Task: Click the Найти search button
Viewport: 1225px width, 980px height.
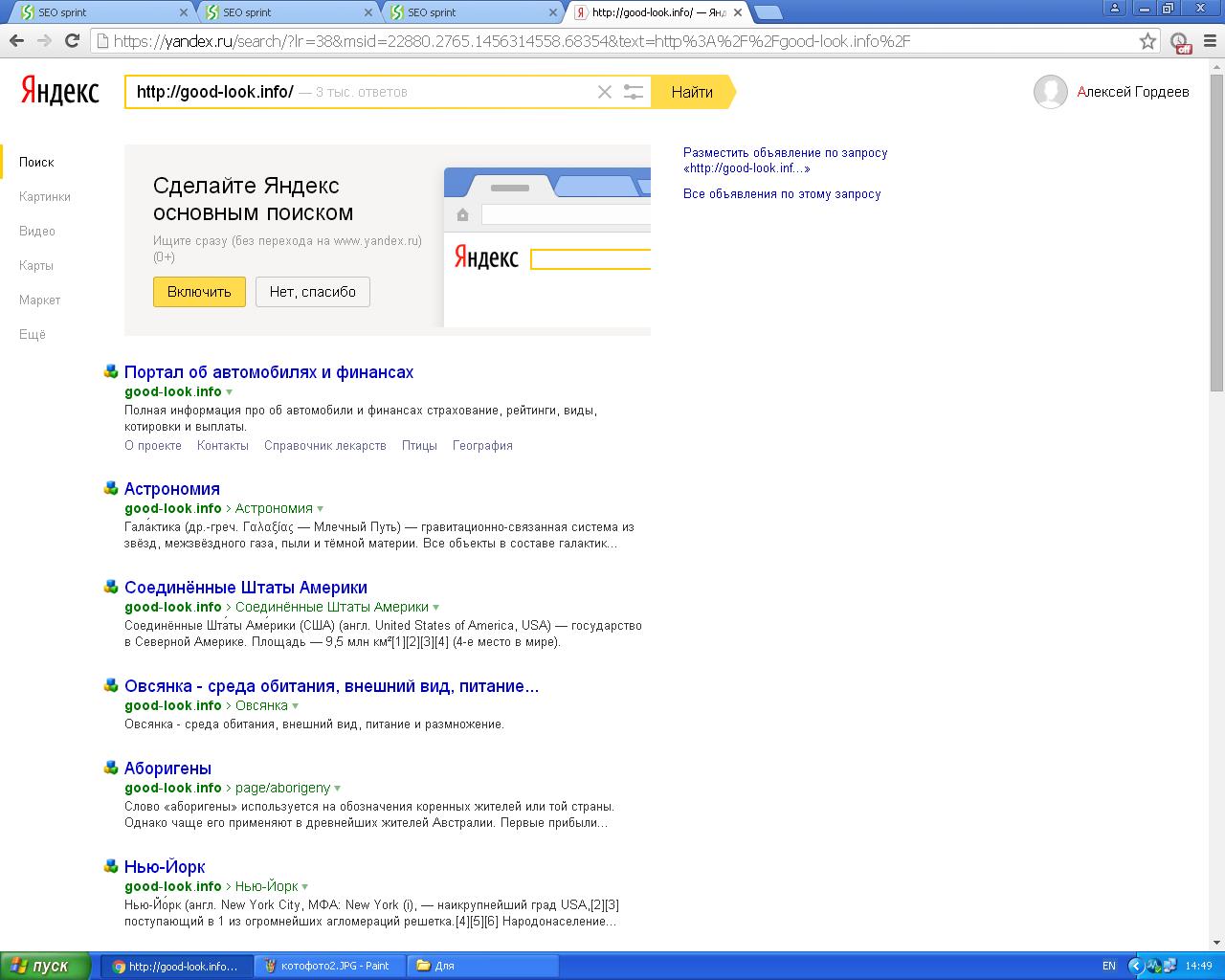Action: 692,92
